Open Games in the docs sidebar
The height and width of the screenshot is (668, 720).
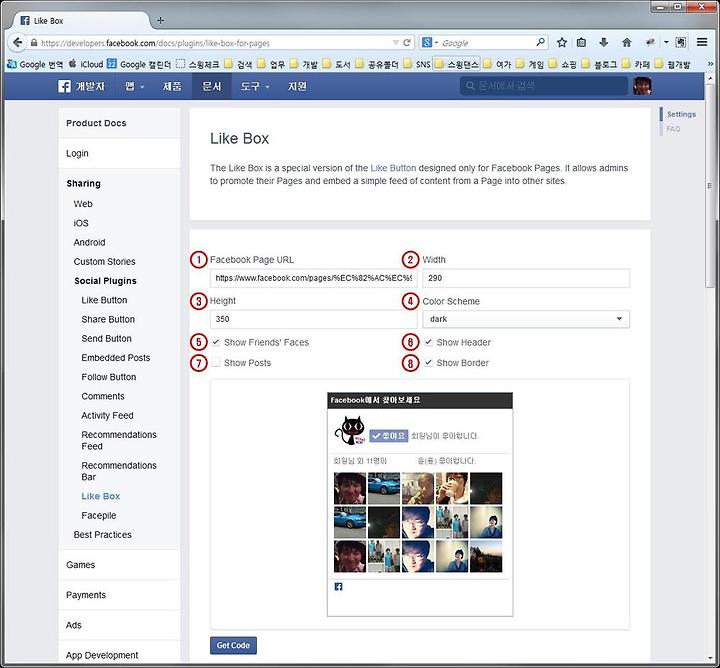point(80,565)
